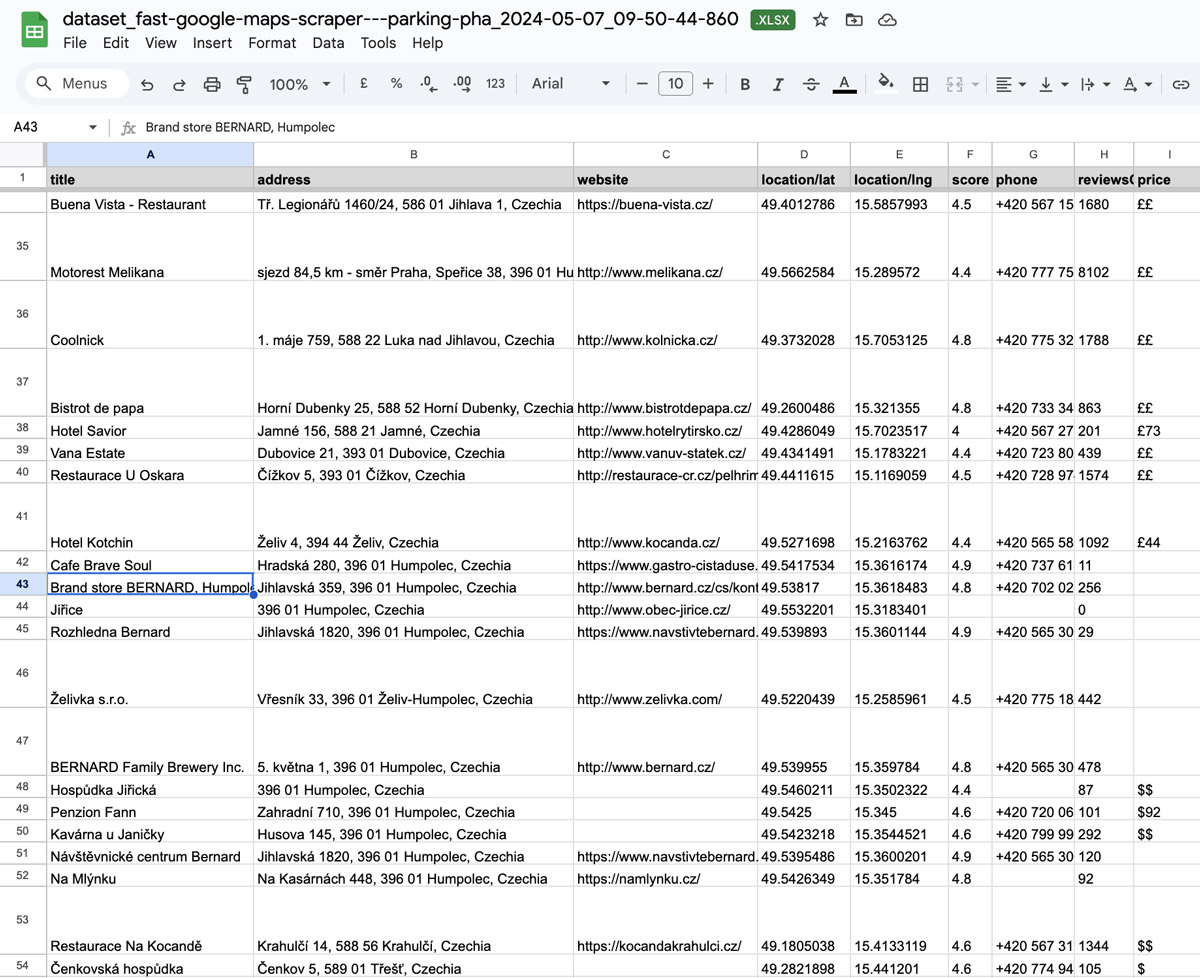Activate the paint format tool
Viewport: 1200px width, 978px height.
coord(243,84)
